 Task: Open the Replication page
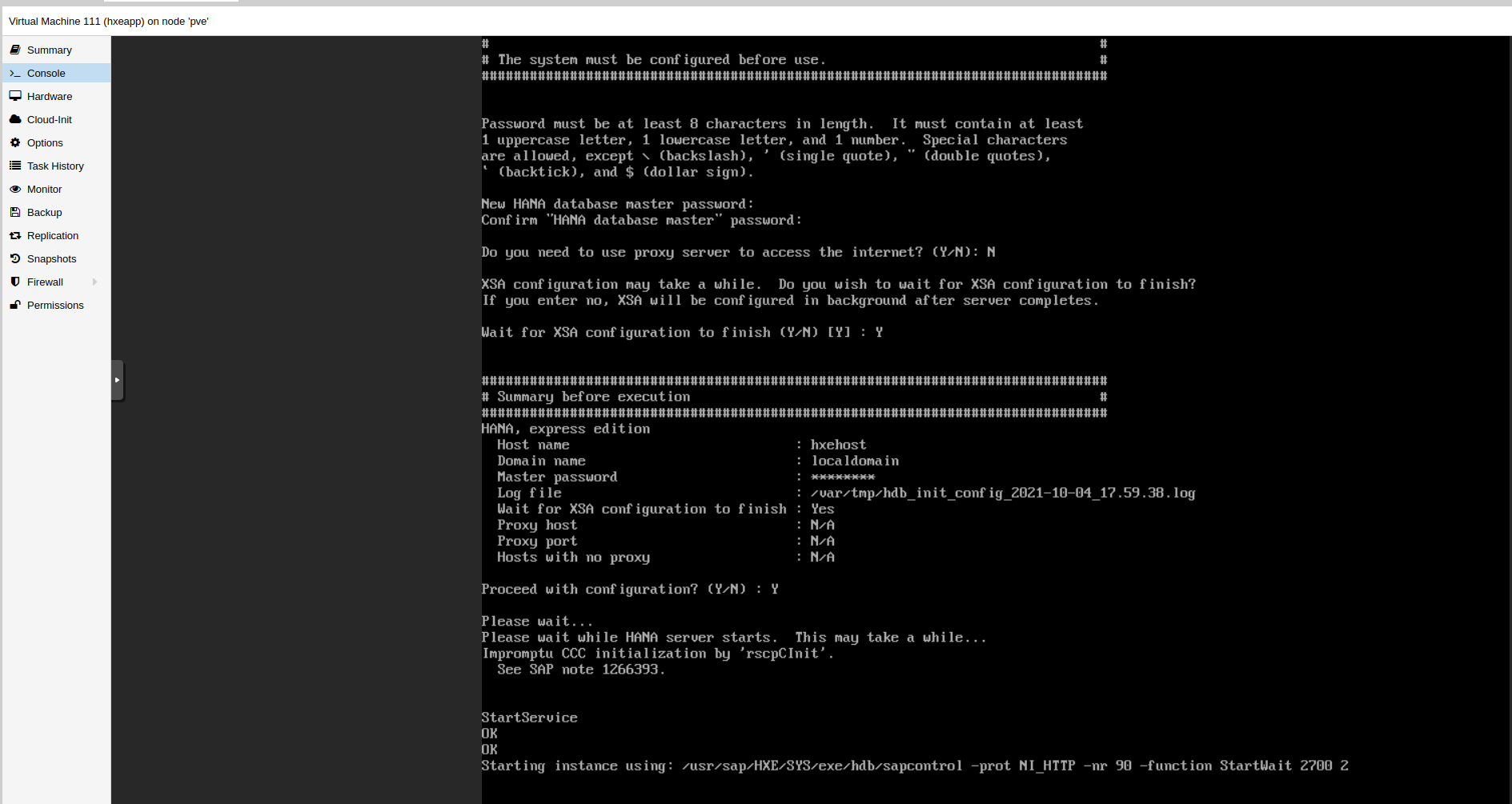click(x=57, y=235)
